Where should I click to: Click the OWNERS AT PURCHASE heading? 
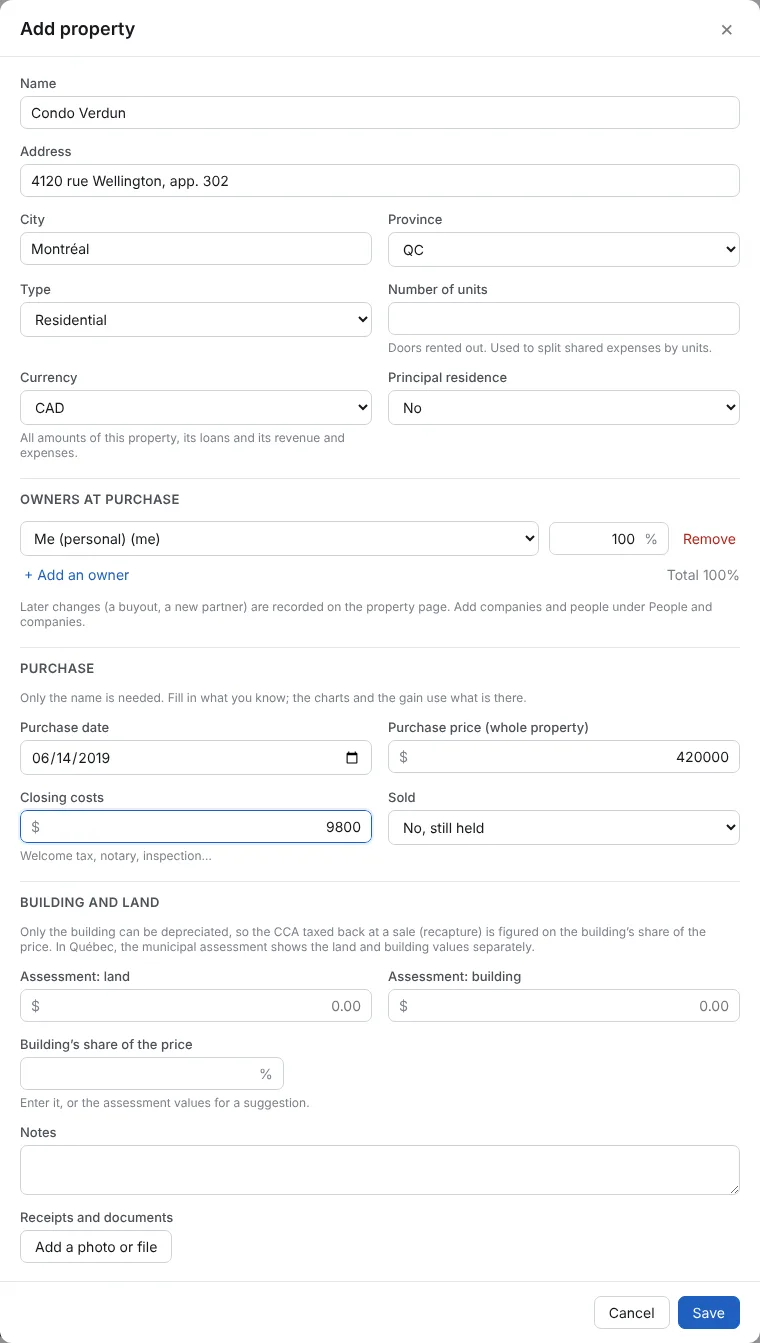100,499
